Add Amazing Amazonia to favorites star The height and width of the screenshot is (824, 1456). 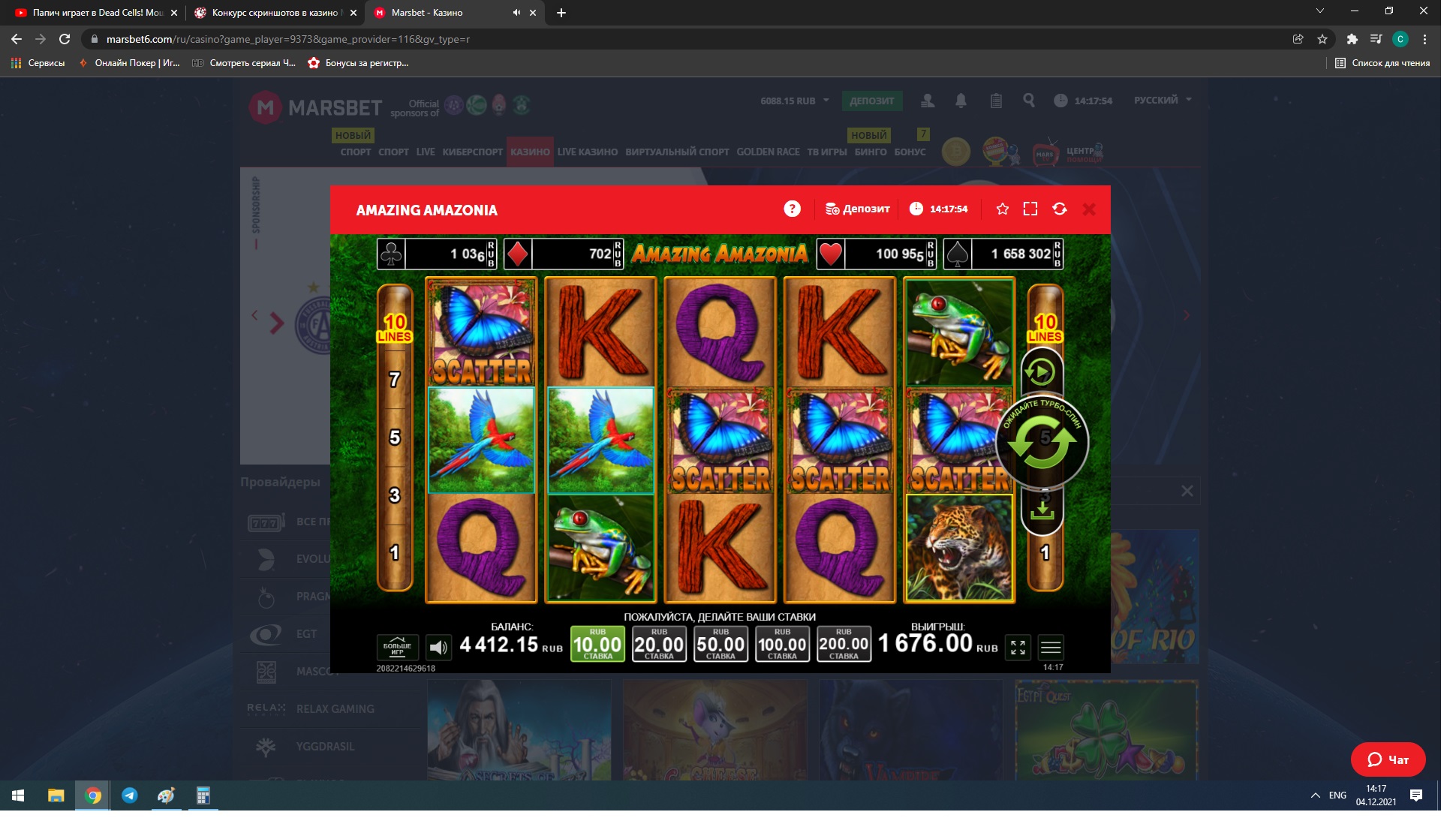[1002, 209]
